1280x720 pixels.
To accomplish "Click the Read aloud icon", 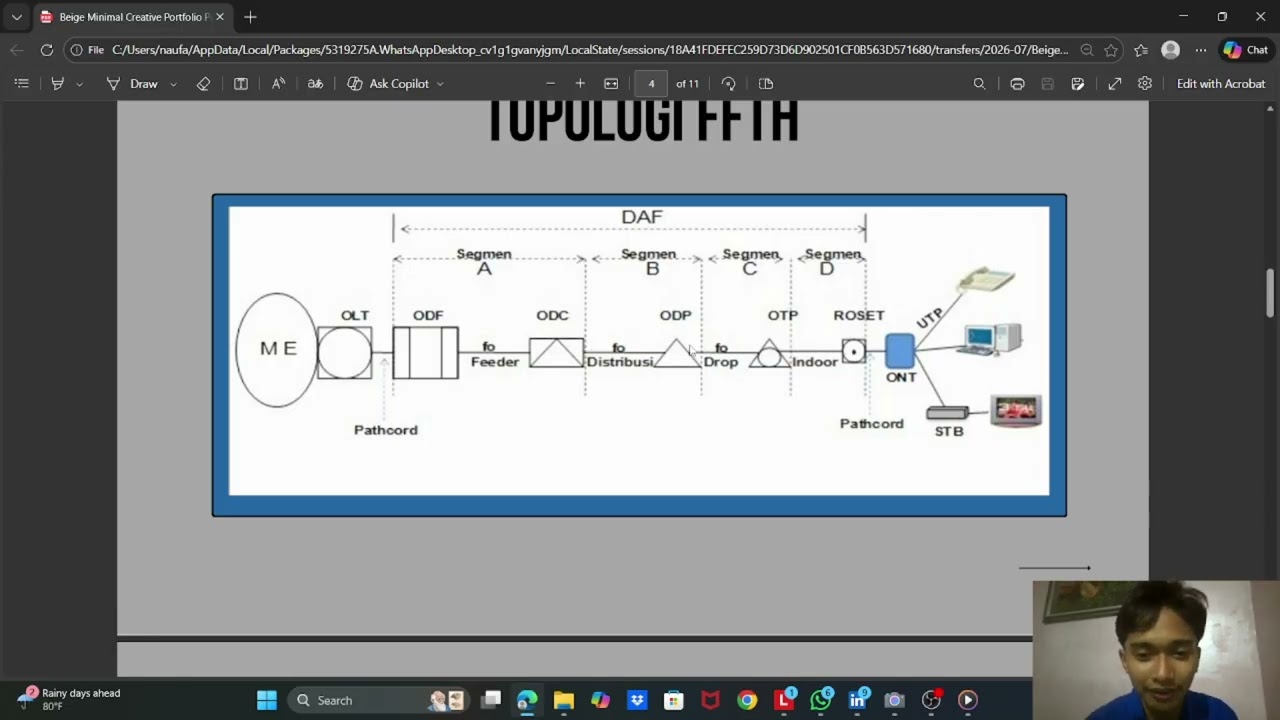I will (278, 84).
